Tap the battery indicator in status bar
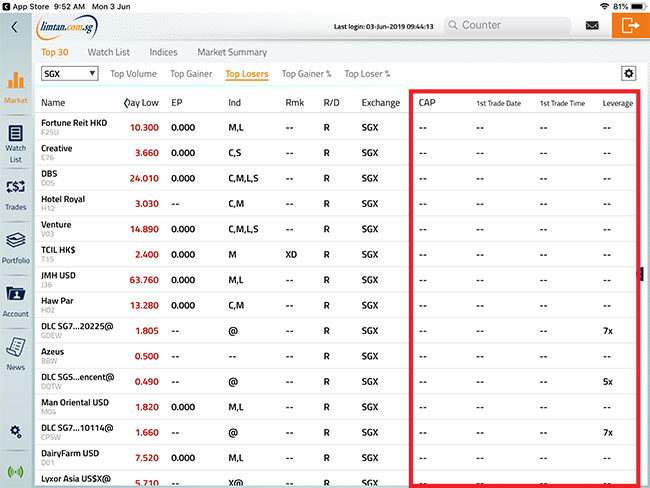The height and width of the screenshot is (488, 650). coord(638,7)
